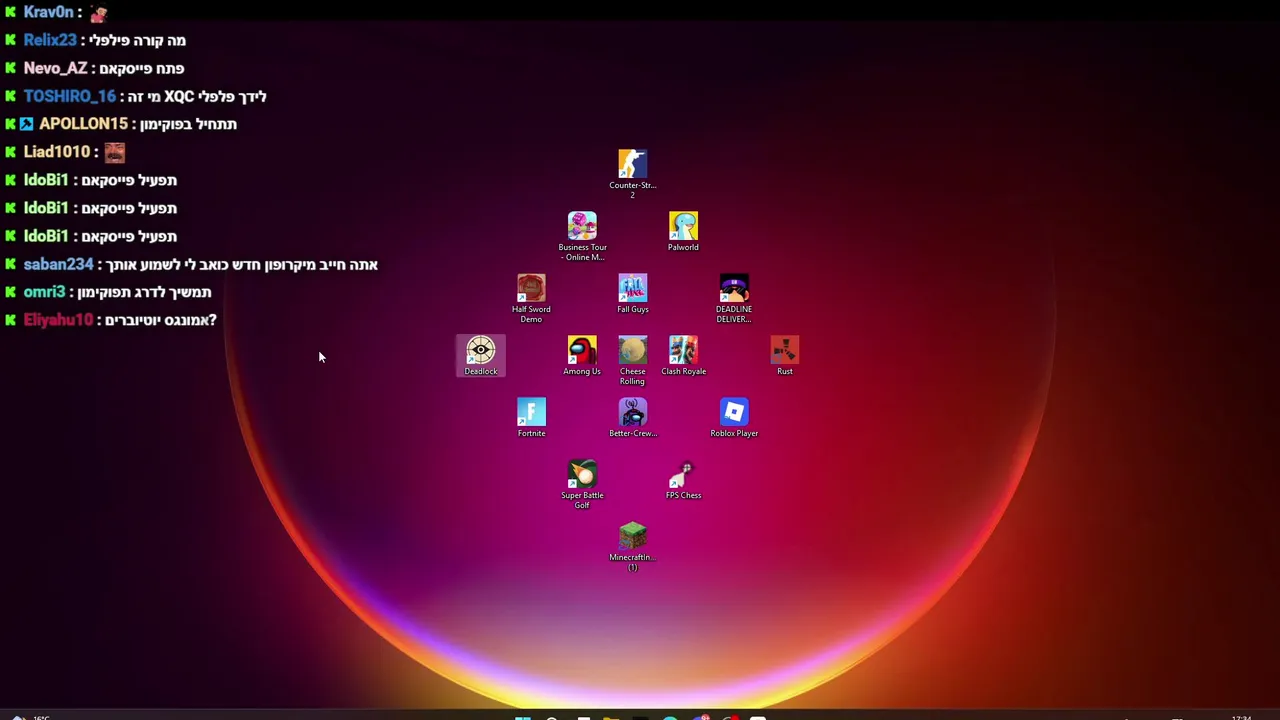This screenshot has height=720, width=1280.
Task: Select the Minecraft installer desktop icon
Action: [x=632, y=546]
